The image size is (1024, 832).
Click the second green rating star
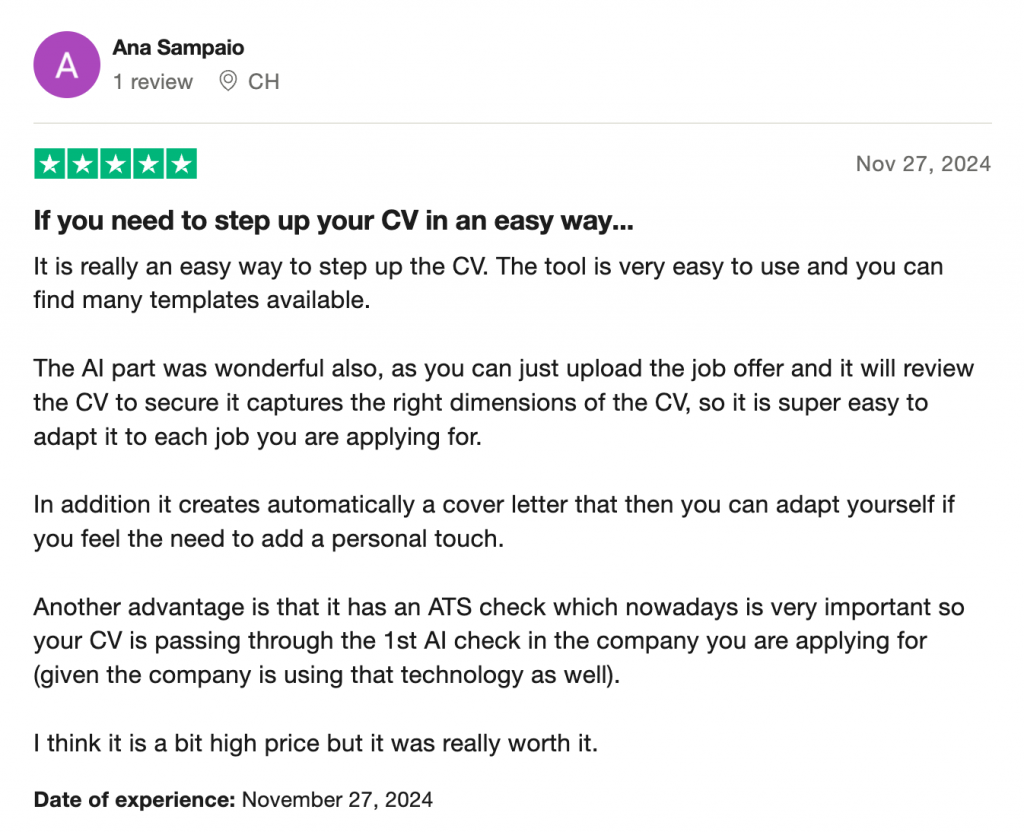point(83,164)
